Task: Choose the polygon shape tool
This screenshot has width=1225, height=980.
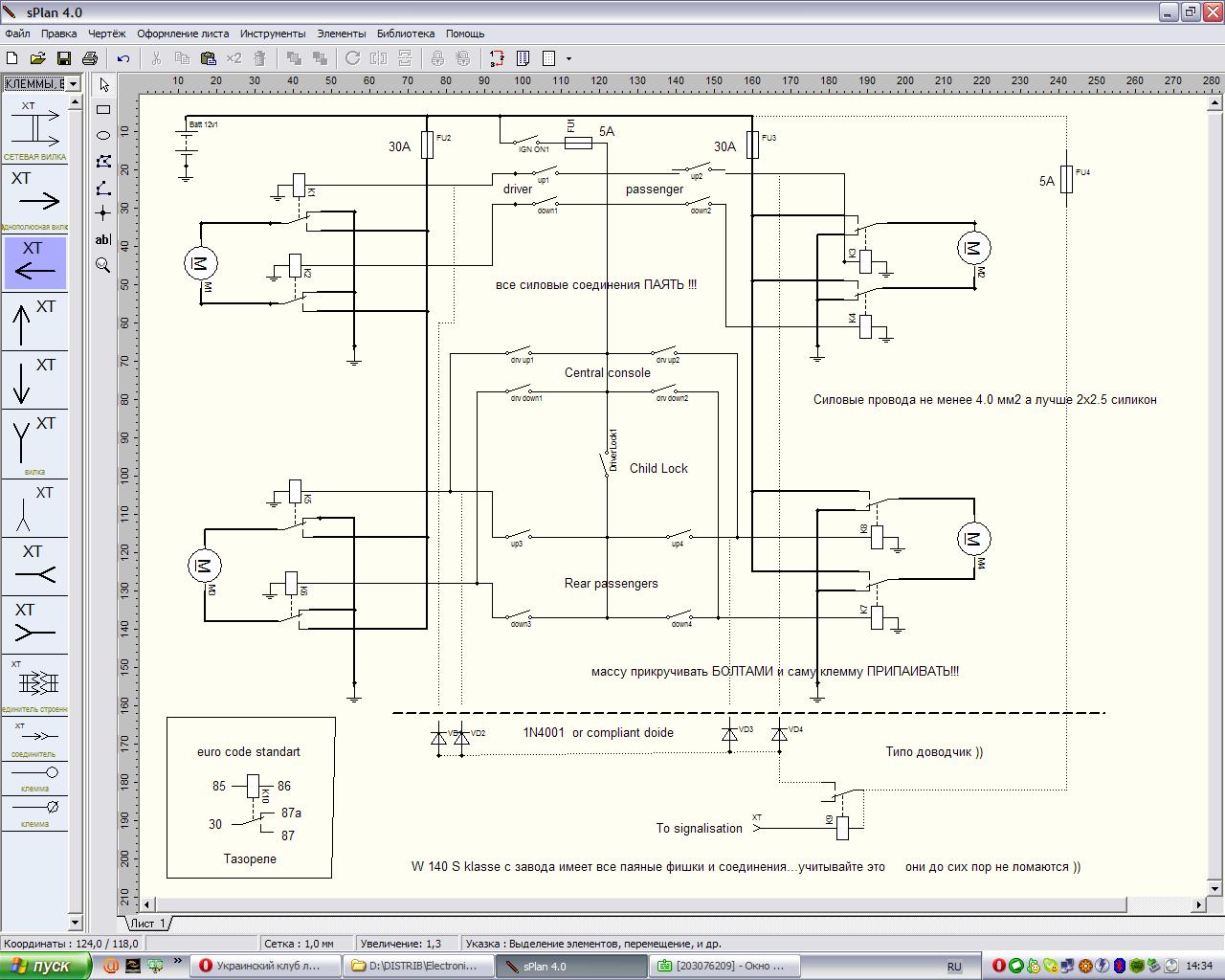Action: (x=103, y=162)
